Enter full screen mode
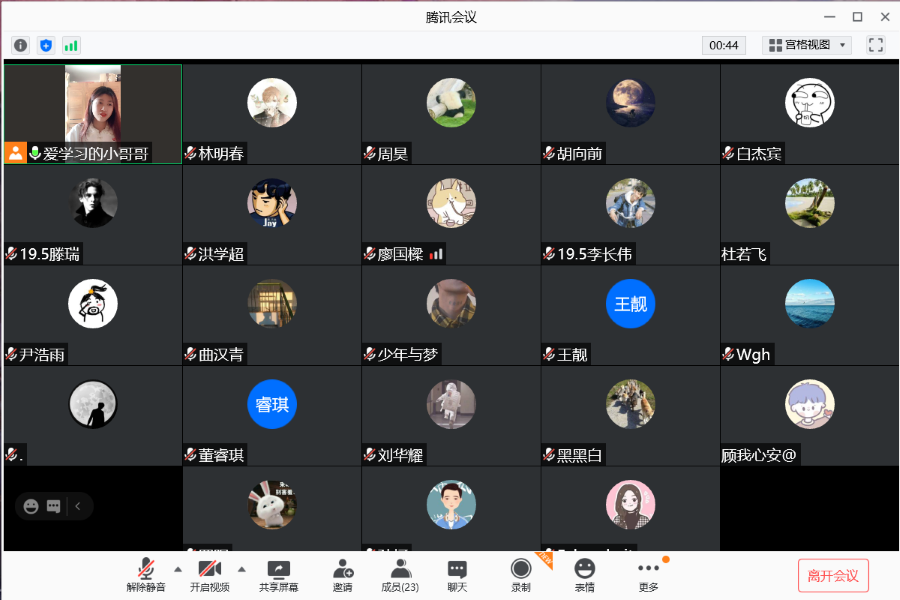 [875, 45]
